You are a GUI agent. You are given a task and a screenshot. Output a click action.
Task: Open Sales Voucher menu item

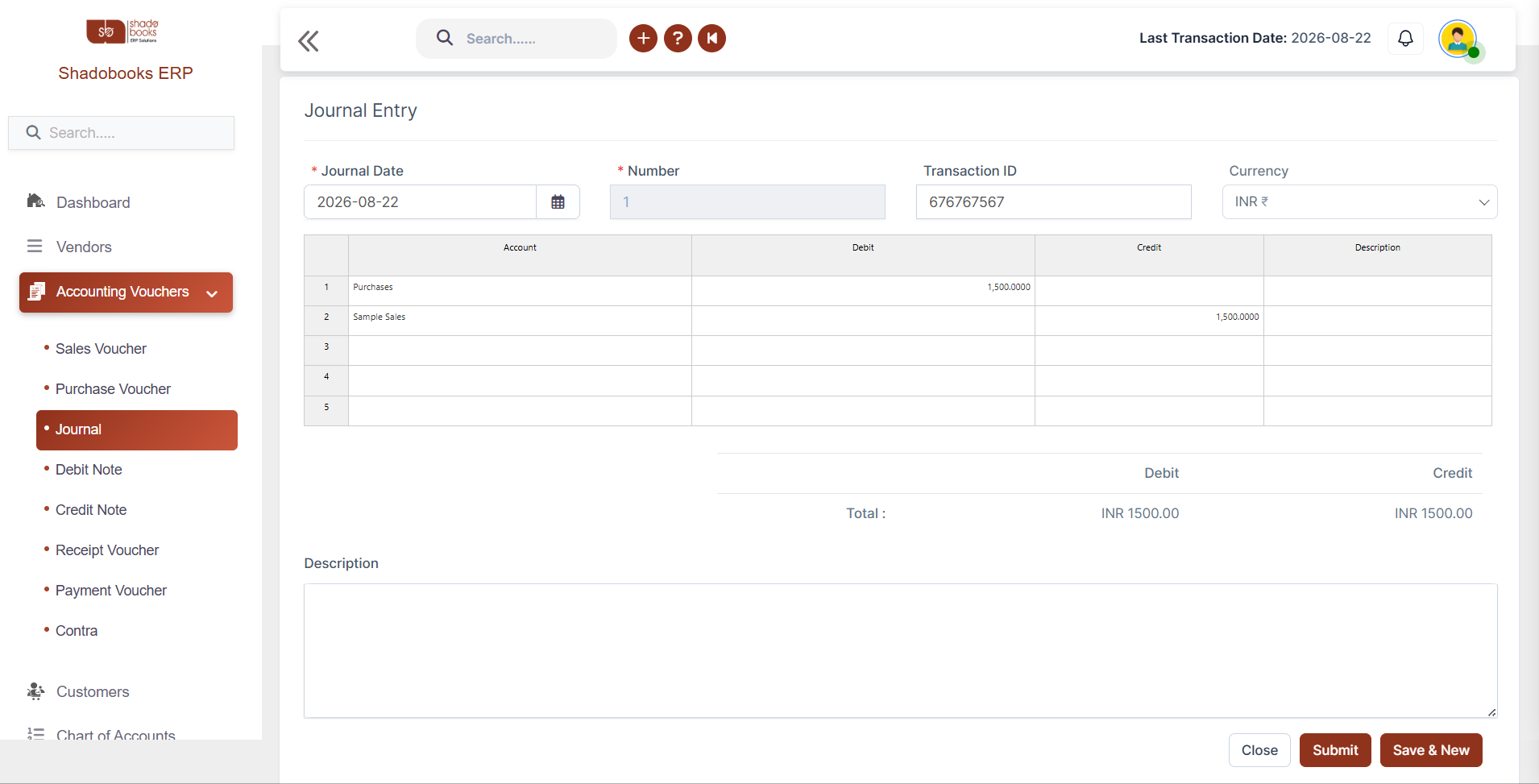pyautogui.click(x=101, y=349)
